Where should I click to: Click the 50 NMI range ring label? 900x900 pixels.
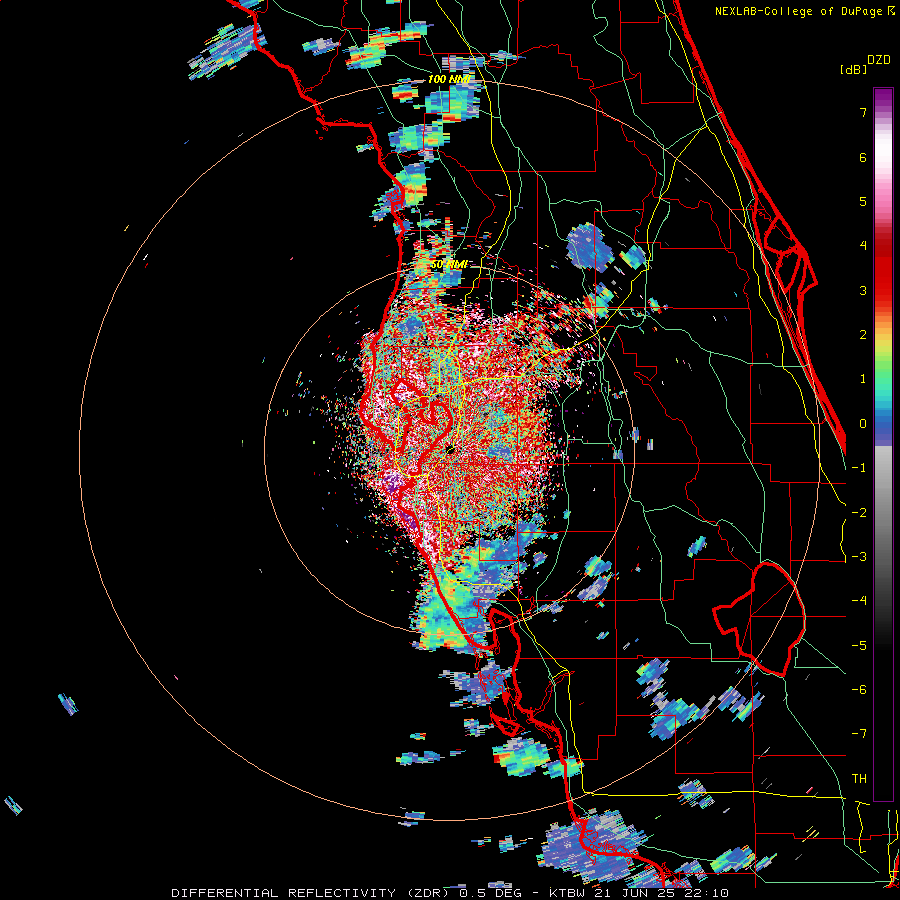(x=449, y=264)
